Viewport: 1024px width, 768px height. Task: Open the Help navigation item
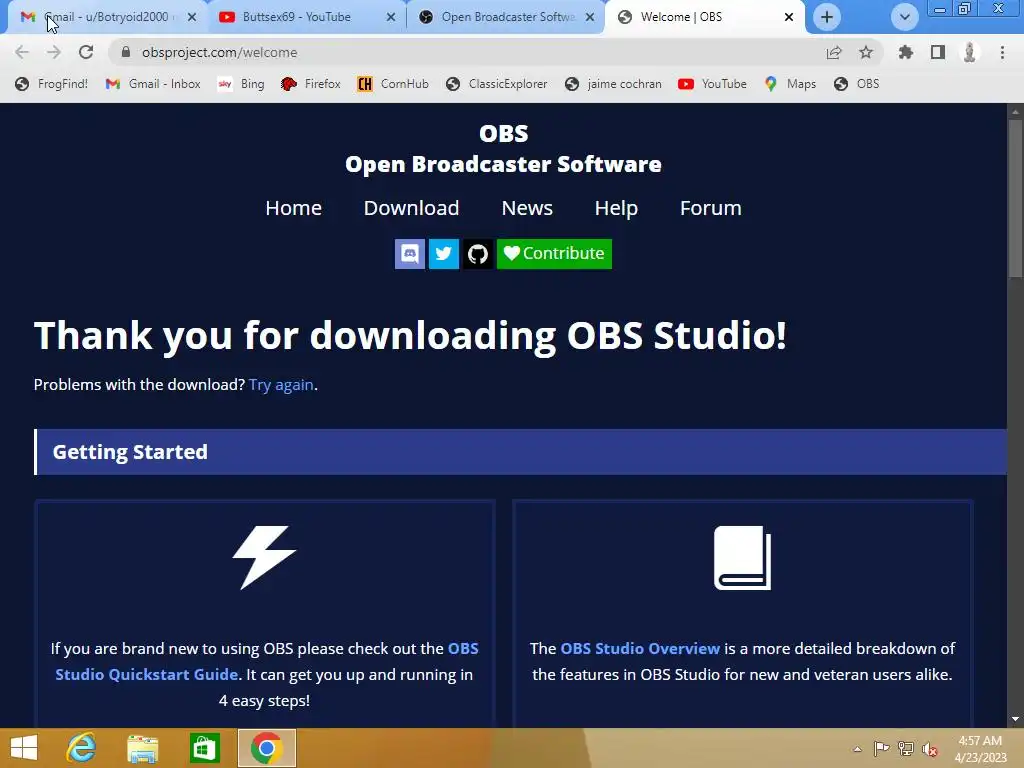(x=616, y=208)
